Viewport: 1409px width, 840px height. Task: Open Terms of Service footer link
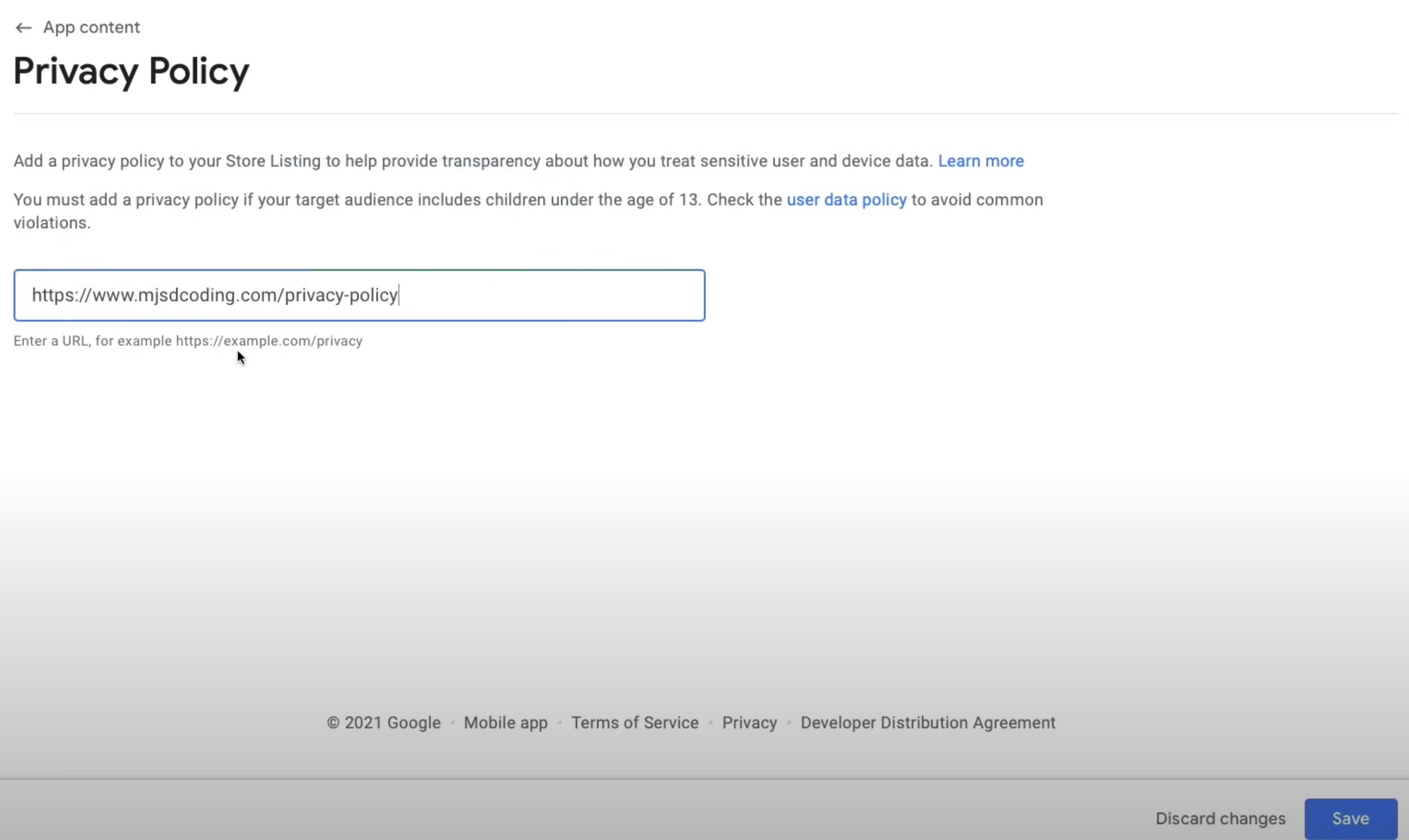tap(634, 723)
